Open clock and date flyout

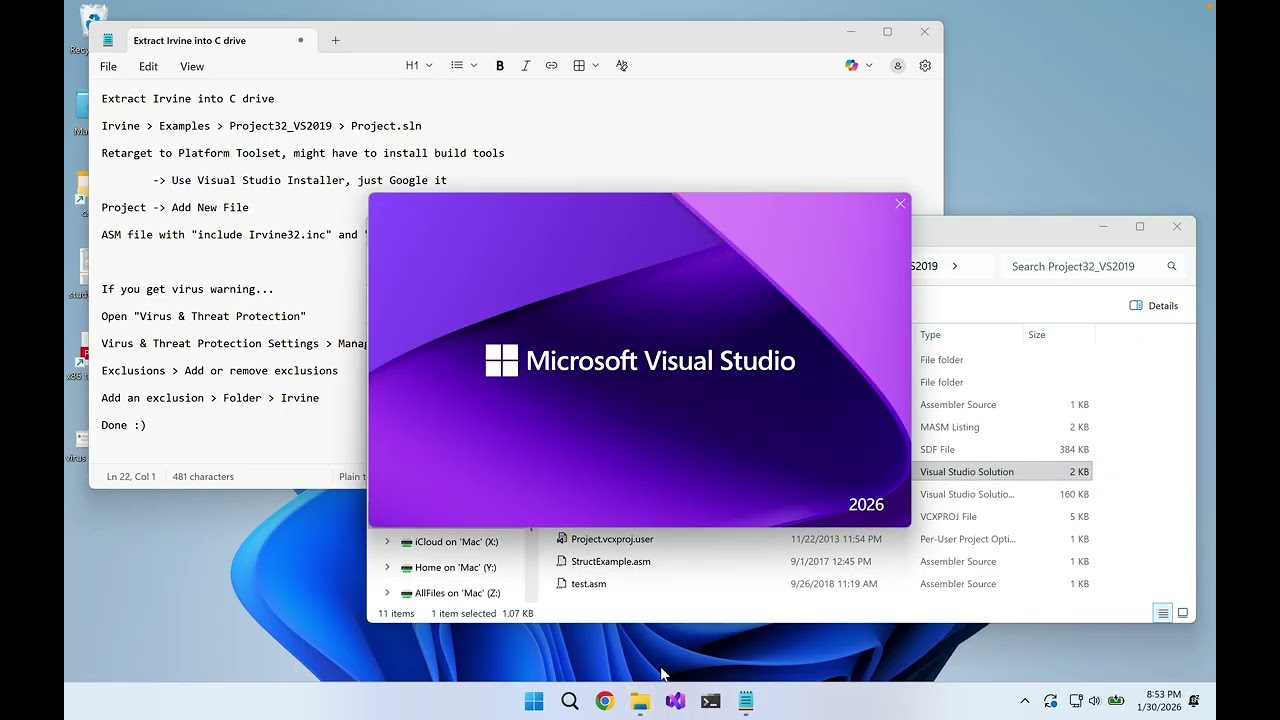click(x=1158, y=701)
